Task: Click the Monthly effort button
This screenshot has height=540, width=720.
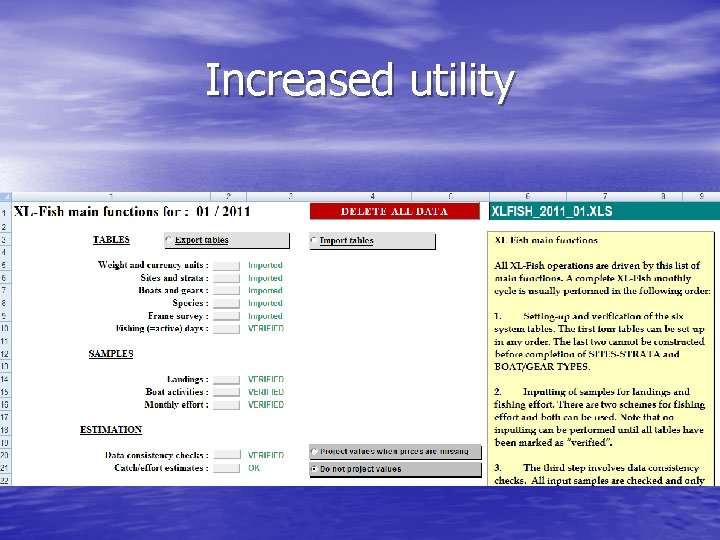Action: pos(226,405)
